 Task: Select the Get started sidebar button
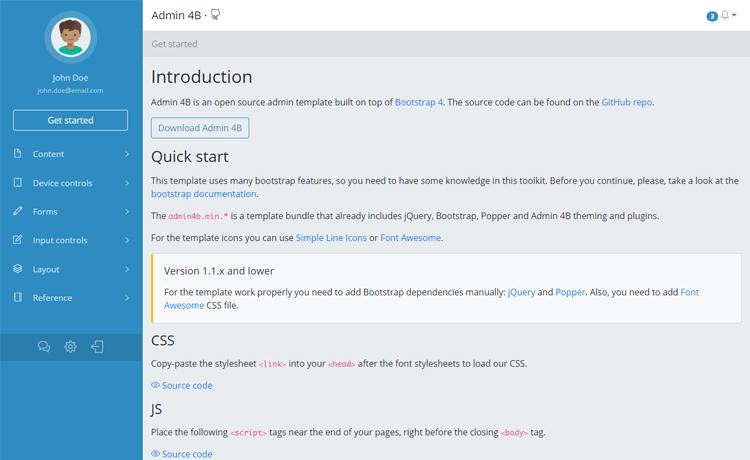coord(70,120)
